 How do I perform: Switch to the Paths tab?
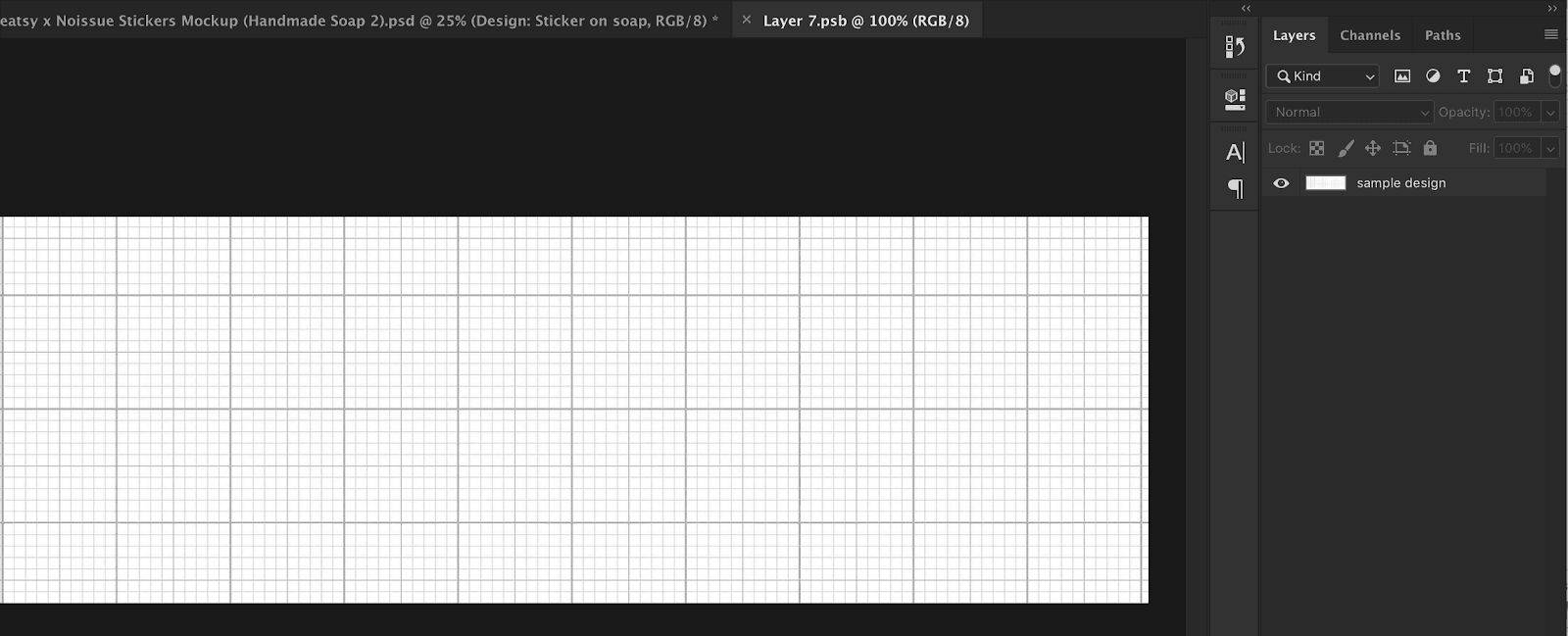point(1443,35)
